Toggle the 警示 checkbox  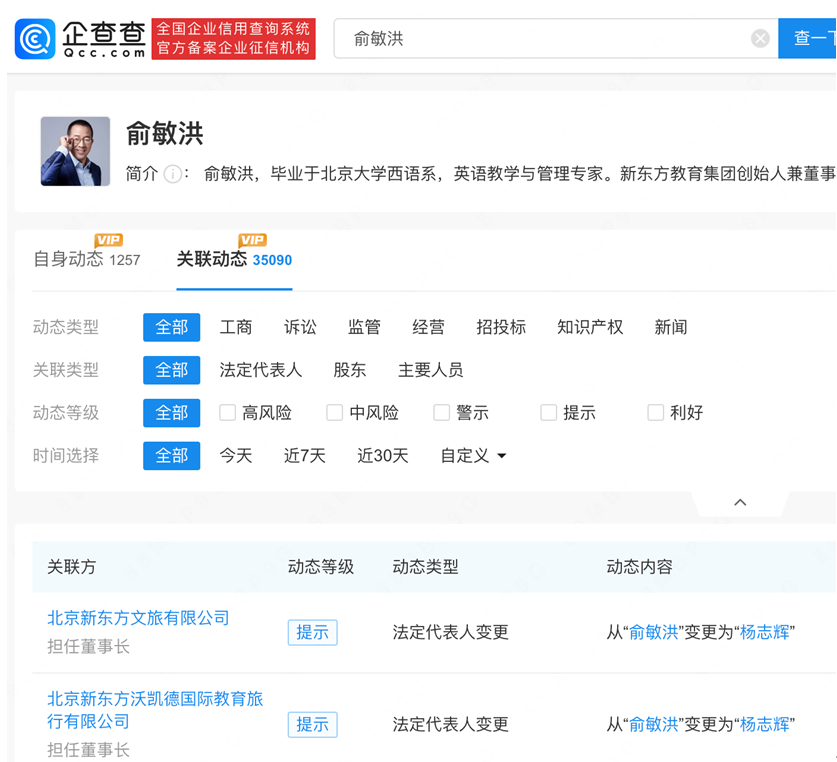[x=442, y=413]
